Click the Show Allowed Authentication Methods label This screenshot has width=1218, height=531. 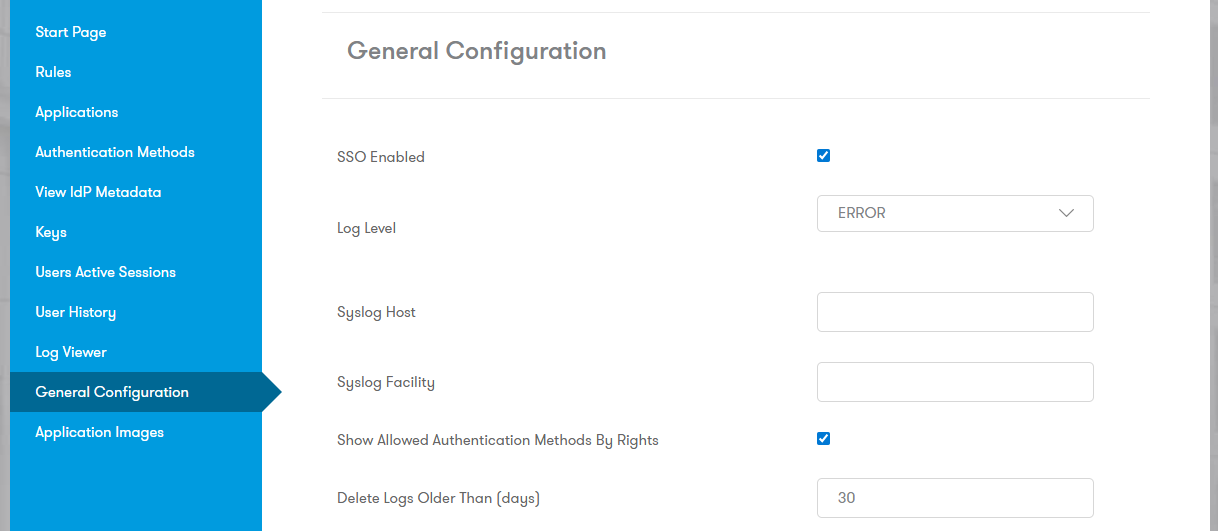pyautogui.click(x=497, y=440)
